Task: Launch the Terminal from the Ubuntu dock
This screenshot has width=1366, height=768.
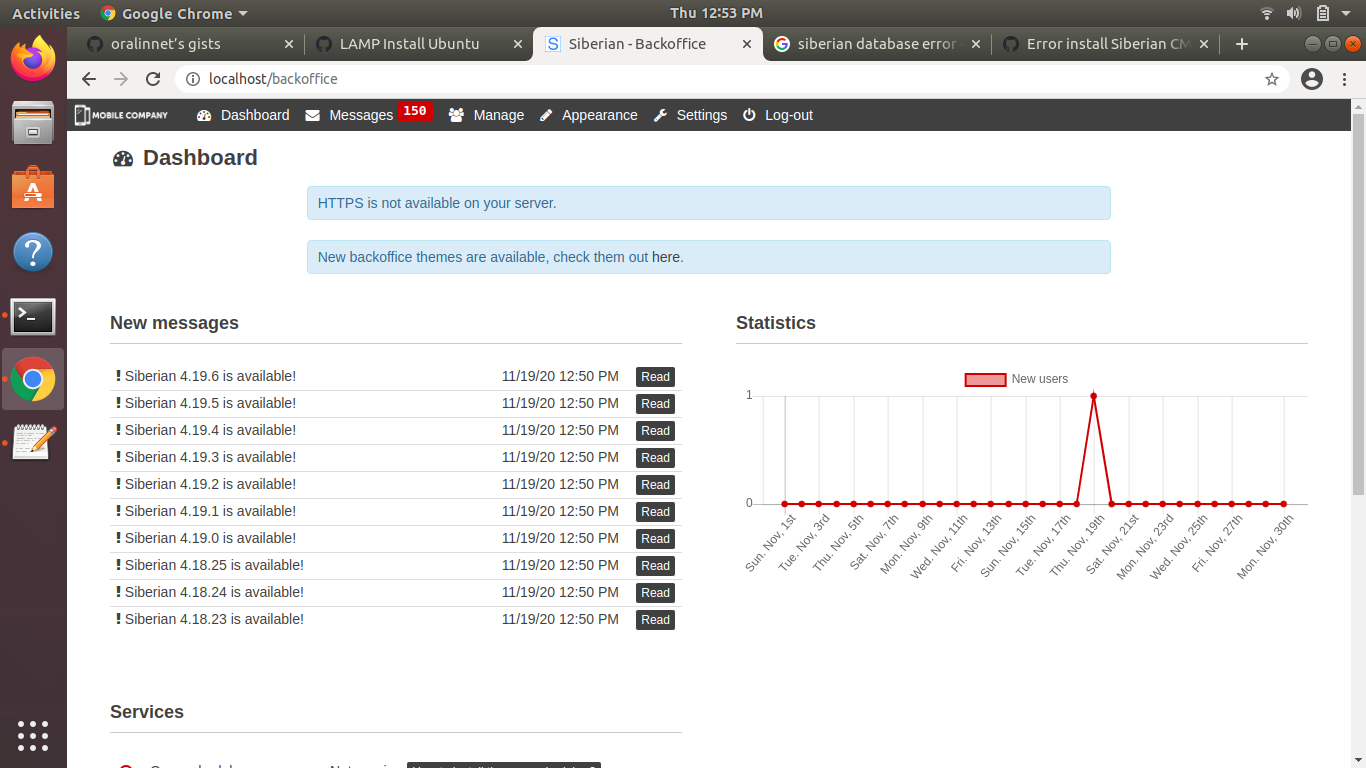Action: (x=33, y=316)
